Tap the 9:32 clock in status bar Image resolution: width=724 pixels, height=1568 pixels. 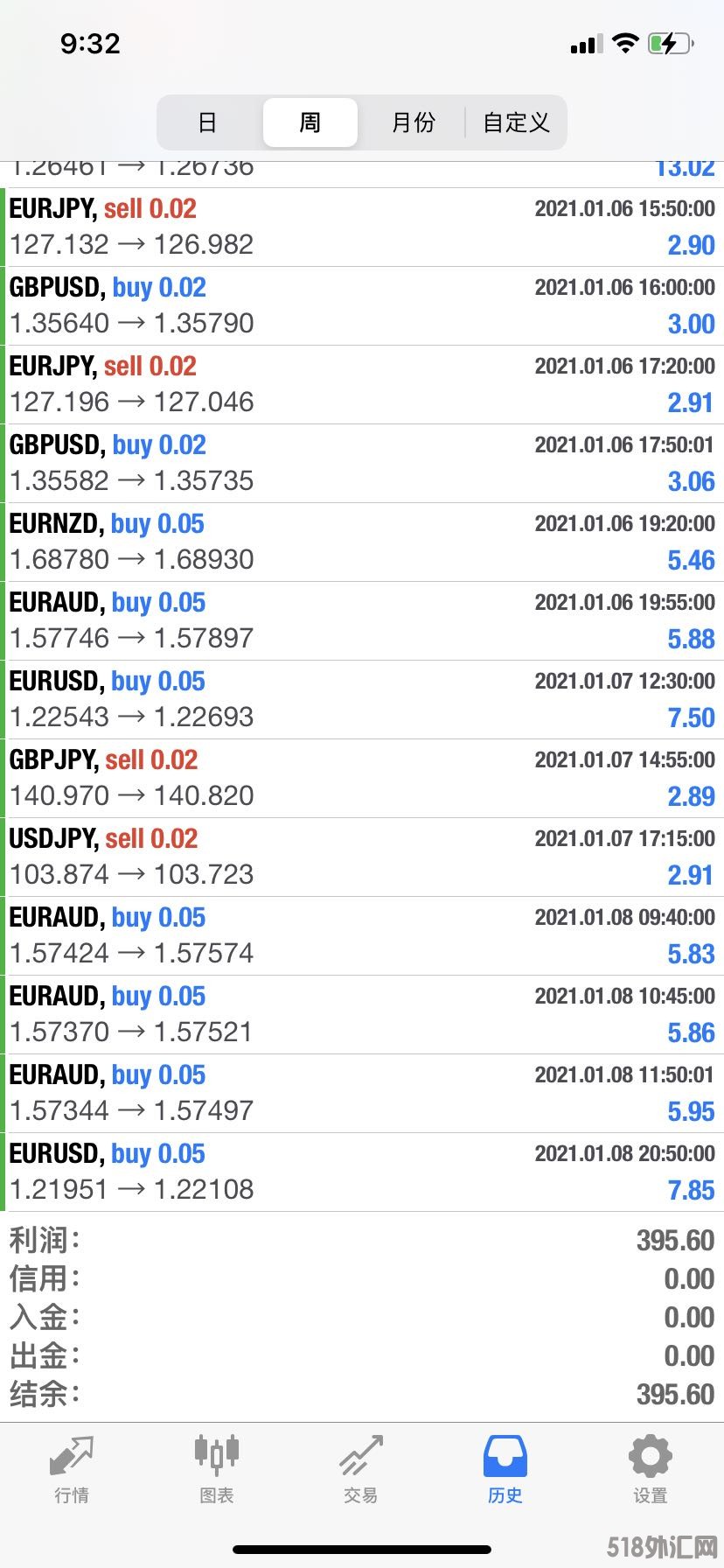pos(90,44)
